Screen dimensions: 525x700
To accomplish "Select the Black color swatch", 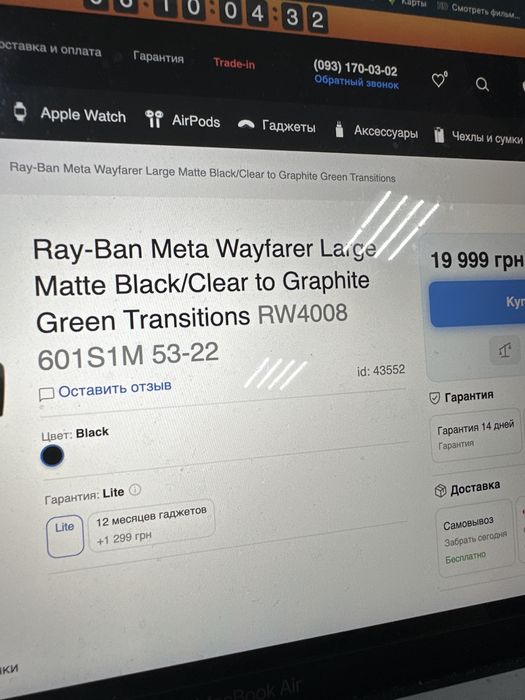I will click(x=52, y=456).
